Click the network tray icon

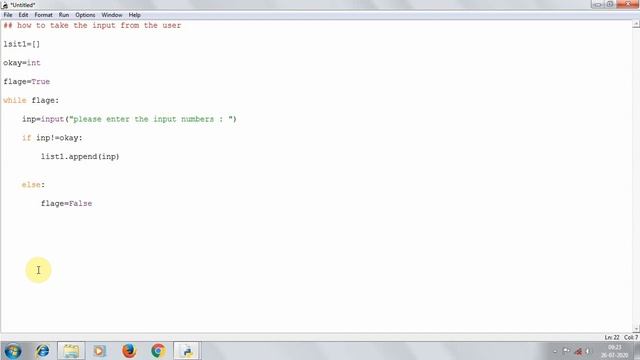[x=578, y=351]
